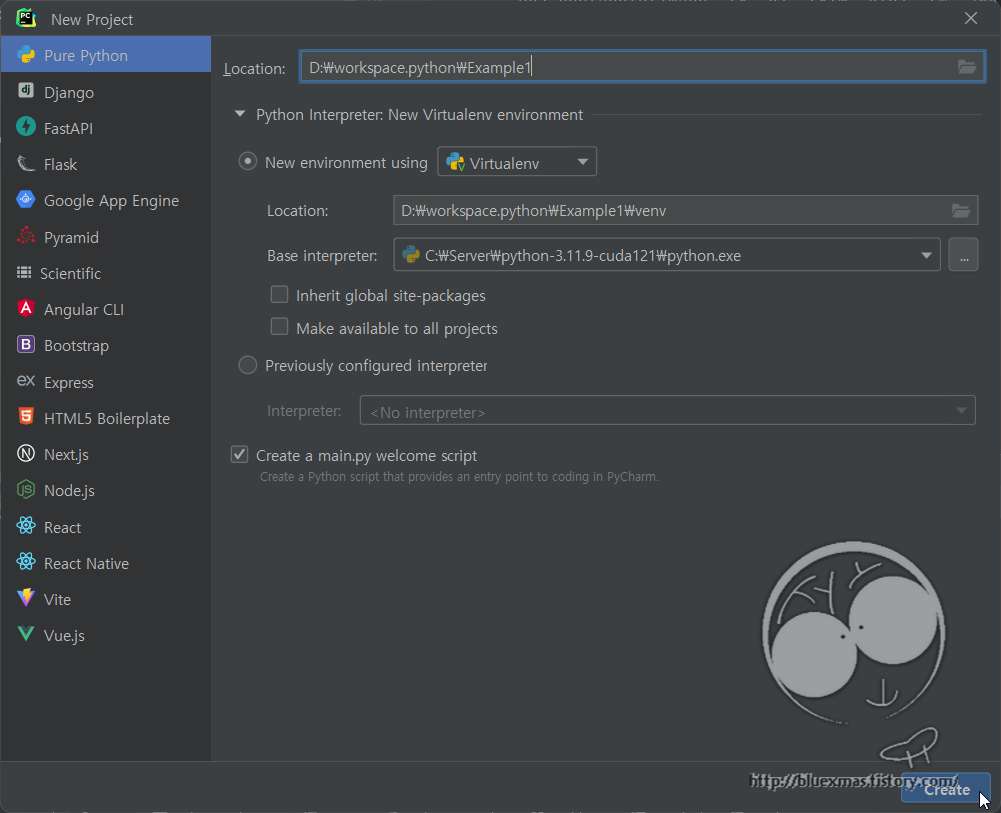The width and height of the screenshot is (1001, 813).
Task: Close the New Project dialog
Action: click(x=970, y=18)
